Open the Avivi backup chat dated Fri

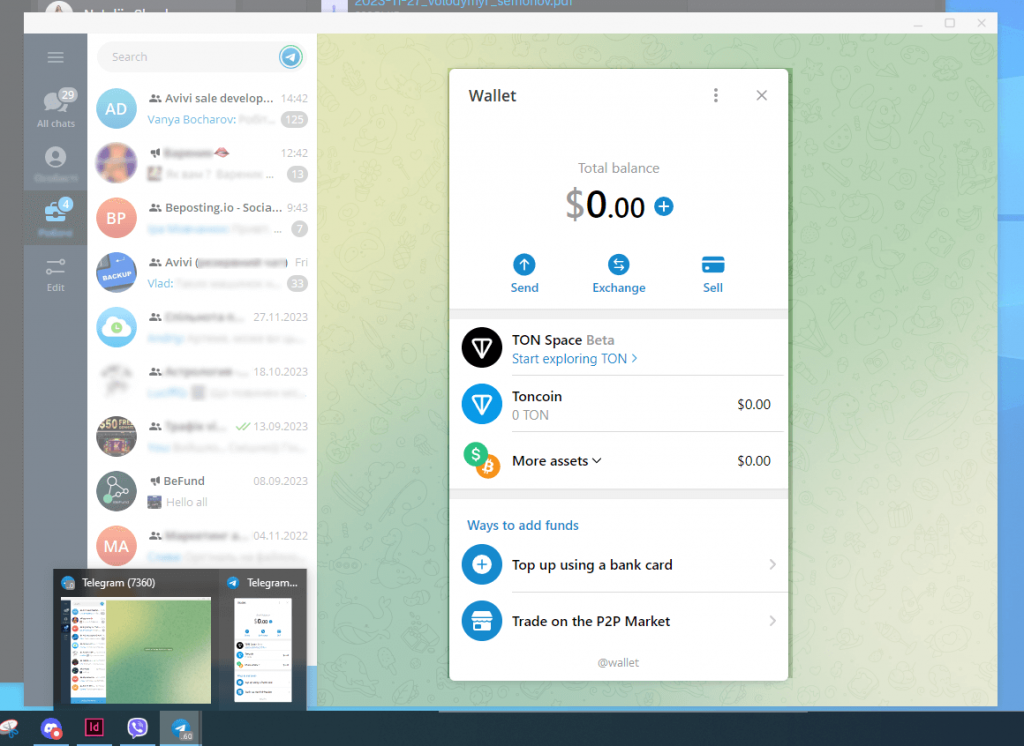pos(202,272)
